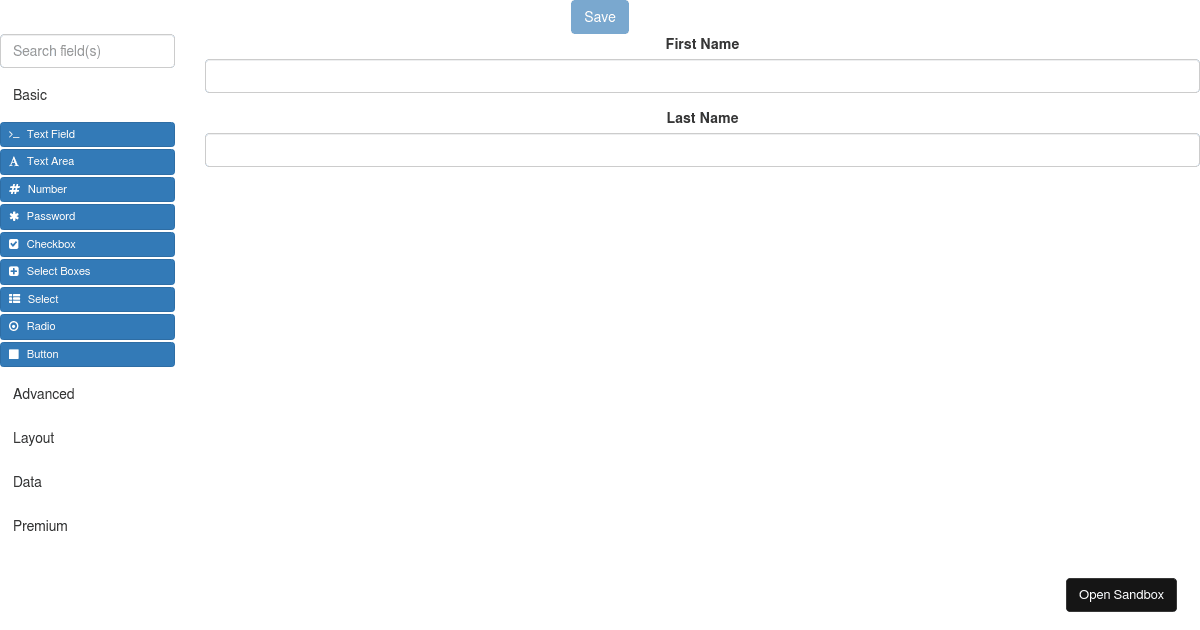Screen dimensions: 1200x630
Task: Choose the Radio form element
Action: coord(87,326)
